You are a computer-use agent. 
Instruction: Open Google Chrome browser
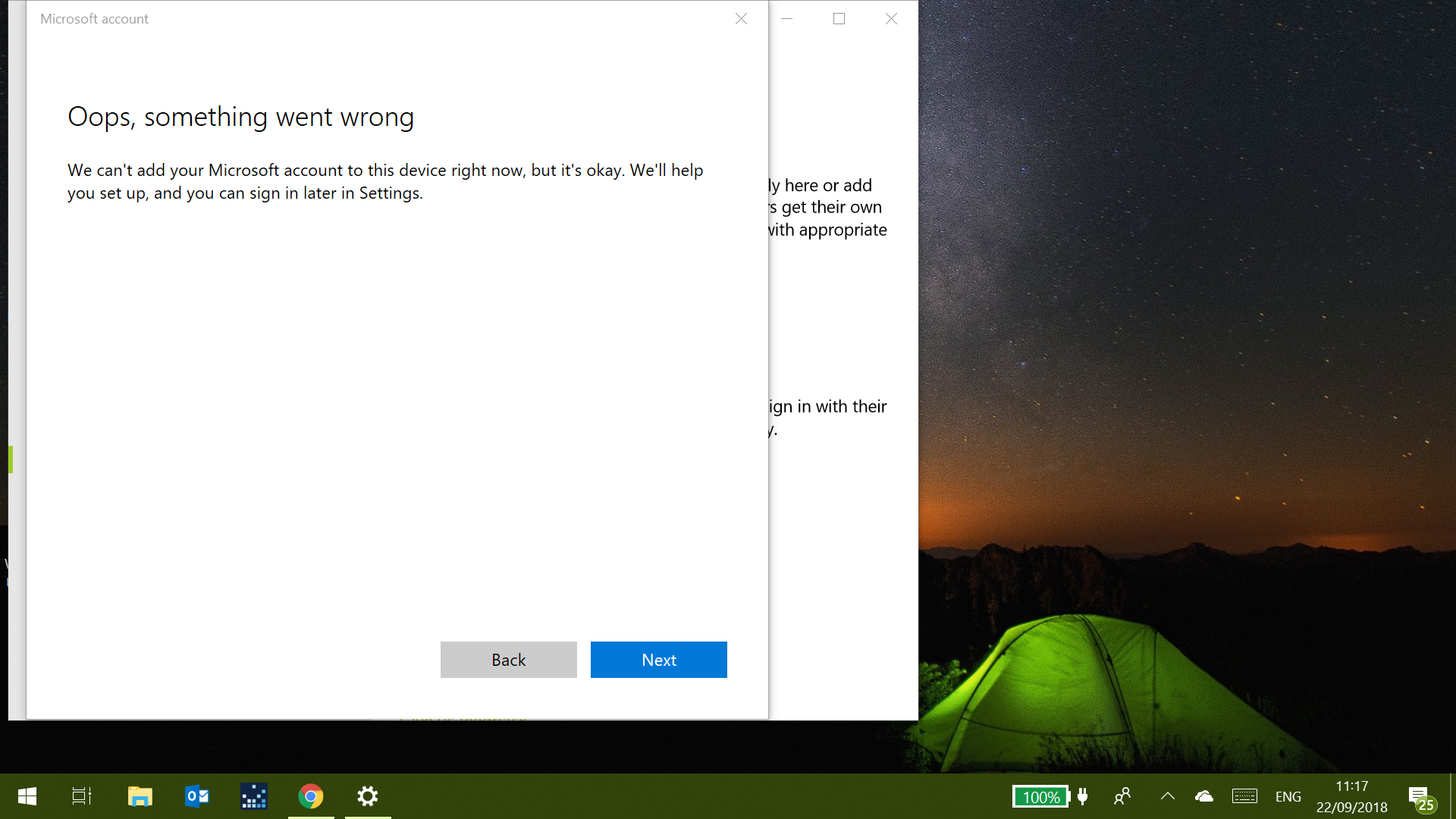[x=311, y=796]
